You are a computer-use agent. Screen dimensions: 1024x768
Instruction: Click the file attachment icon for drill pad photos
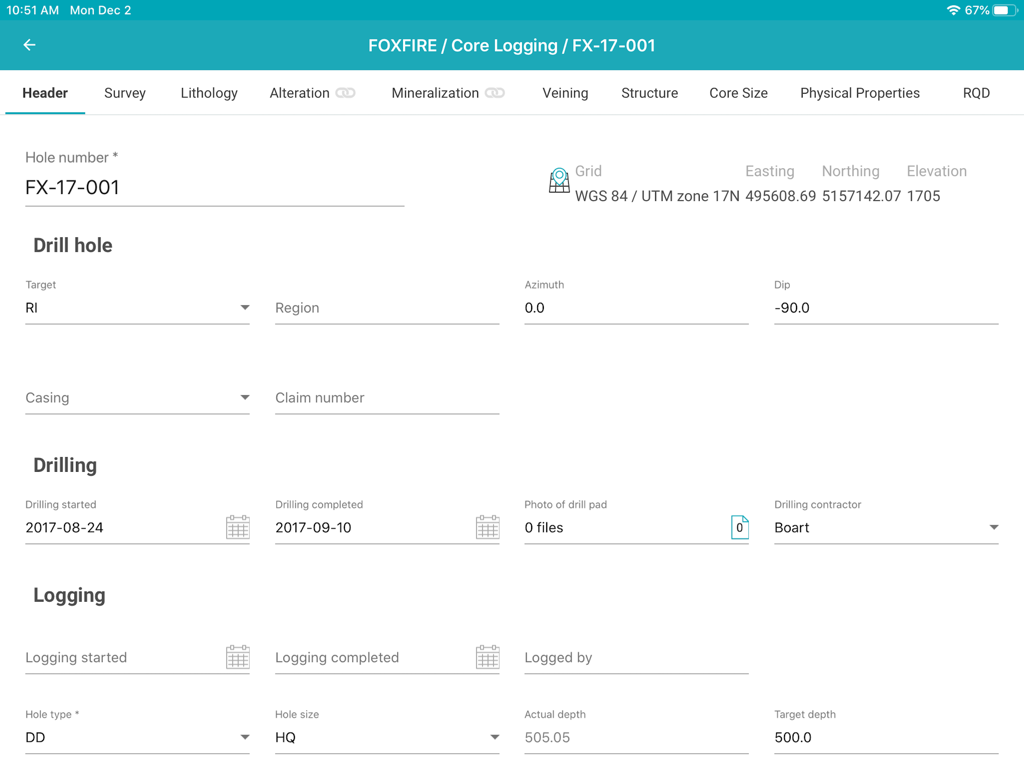point(740,527)
